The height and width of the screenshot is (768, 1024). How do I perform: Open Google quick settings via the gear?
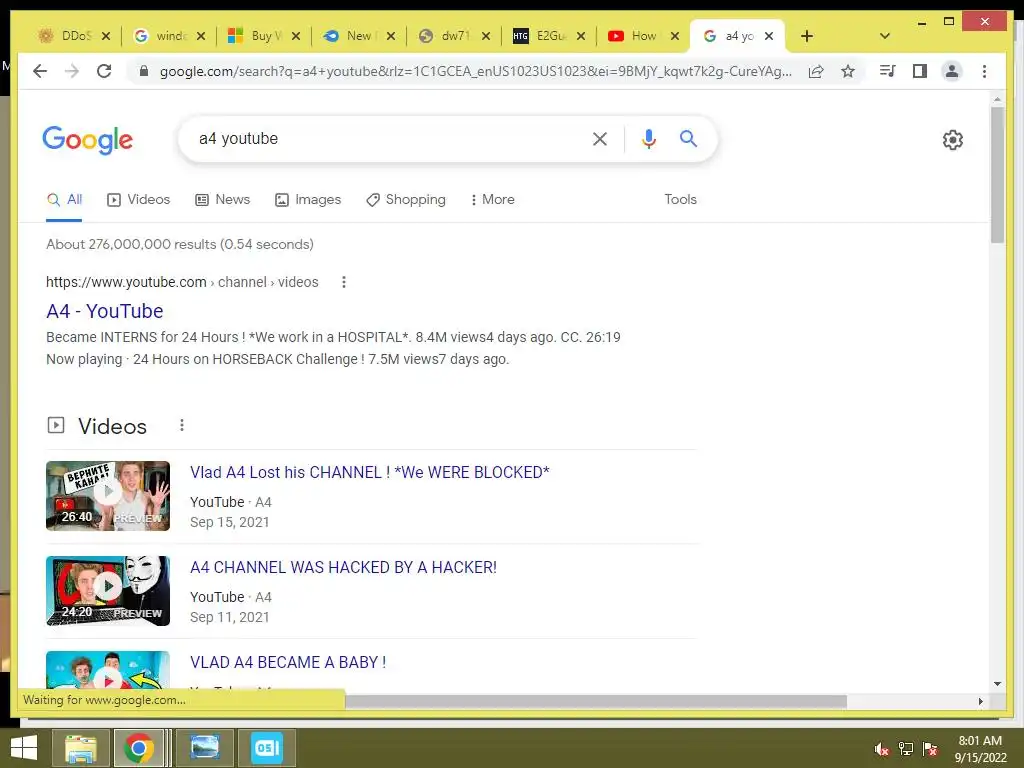[953, 140]
